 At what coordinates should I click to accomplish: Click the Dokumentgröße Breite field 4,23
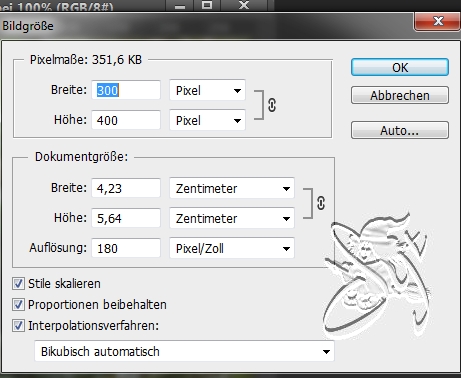(126, 188)
